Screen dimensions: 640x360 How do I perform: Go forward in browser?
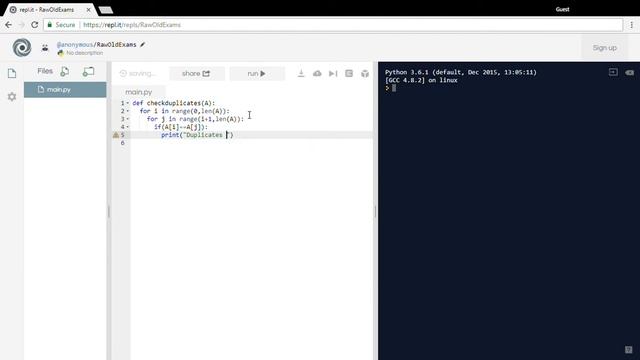pos(22,25)
